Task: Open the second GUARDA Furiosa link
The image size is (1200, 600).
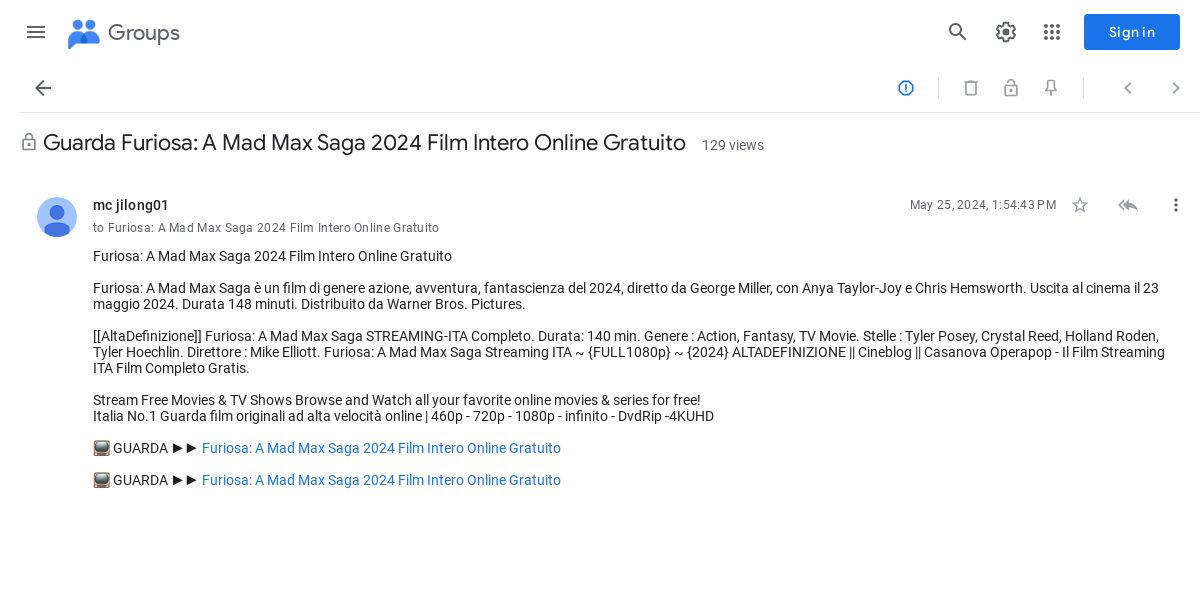Action: coord(381,480)
